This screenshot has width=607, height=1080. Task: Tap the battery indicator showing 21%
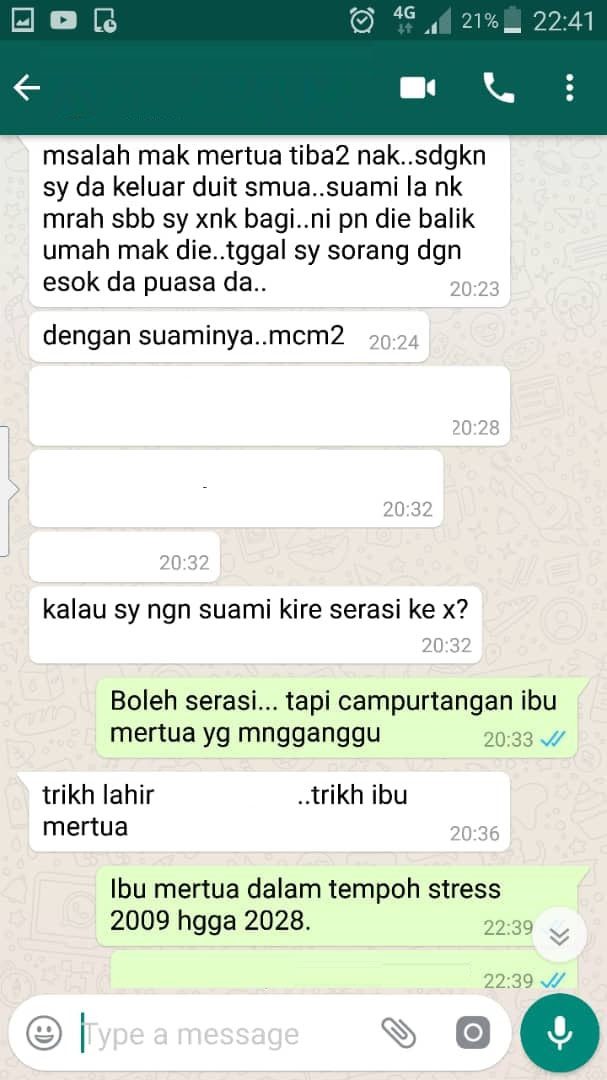pos(491,21)
